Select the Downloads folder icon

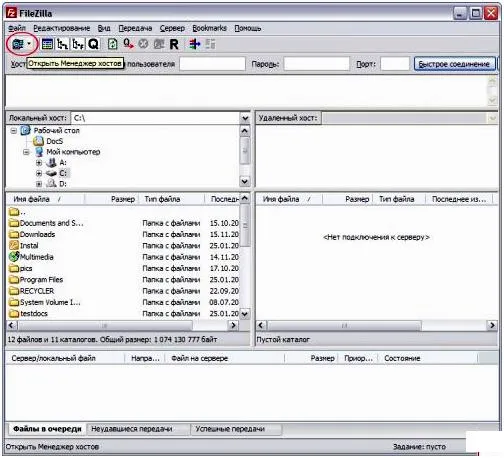point(14,234)
